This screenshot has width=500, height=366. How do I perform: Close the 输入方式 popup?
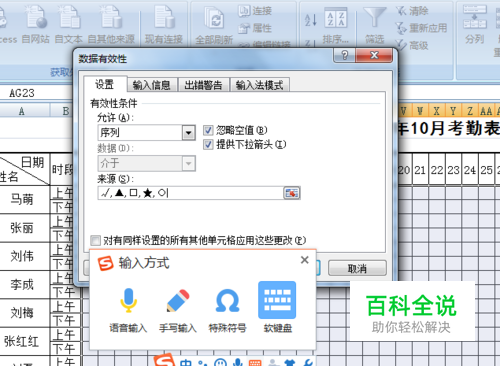304,260
